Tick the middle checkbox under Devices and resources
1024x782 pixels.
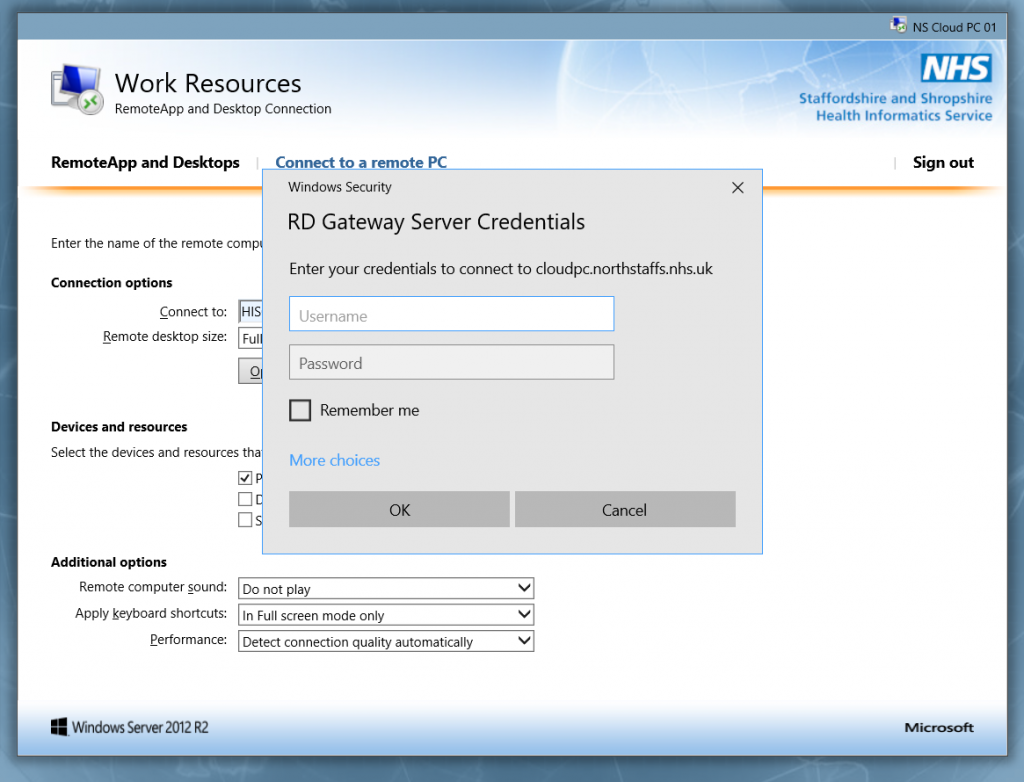[x=245, y=499]
